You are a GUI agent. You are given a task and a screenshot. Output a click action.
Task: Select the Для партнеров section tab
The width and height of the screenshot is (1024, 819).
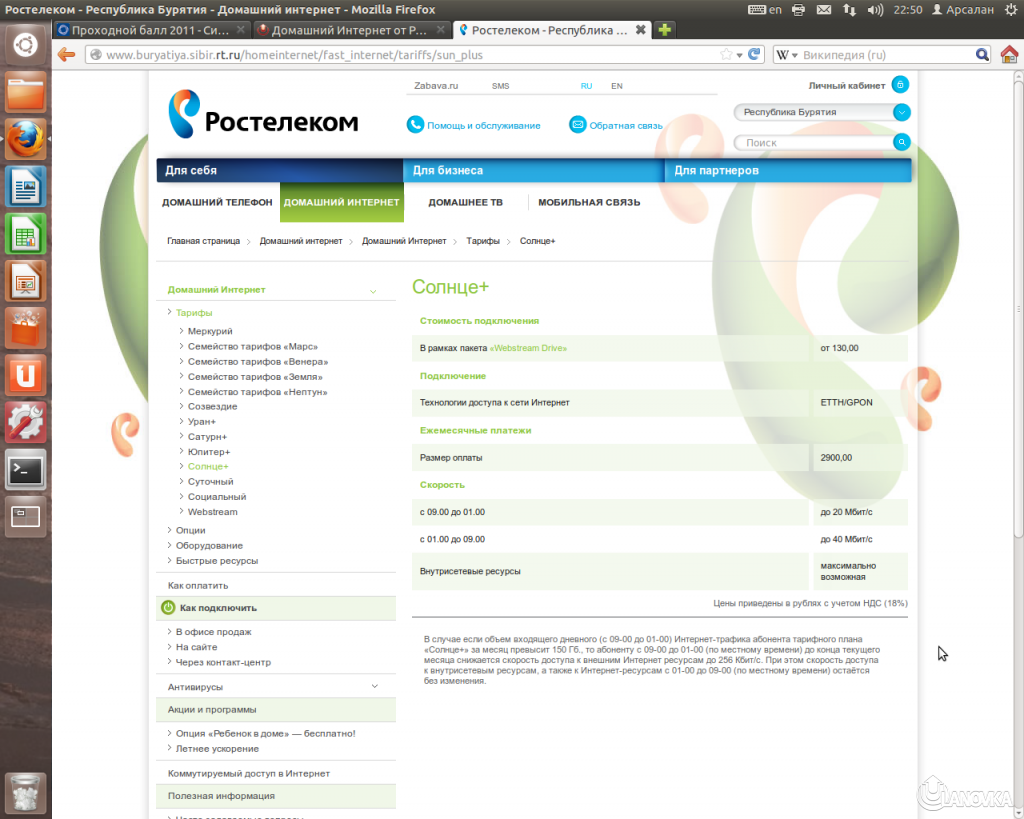[788, 170]
